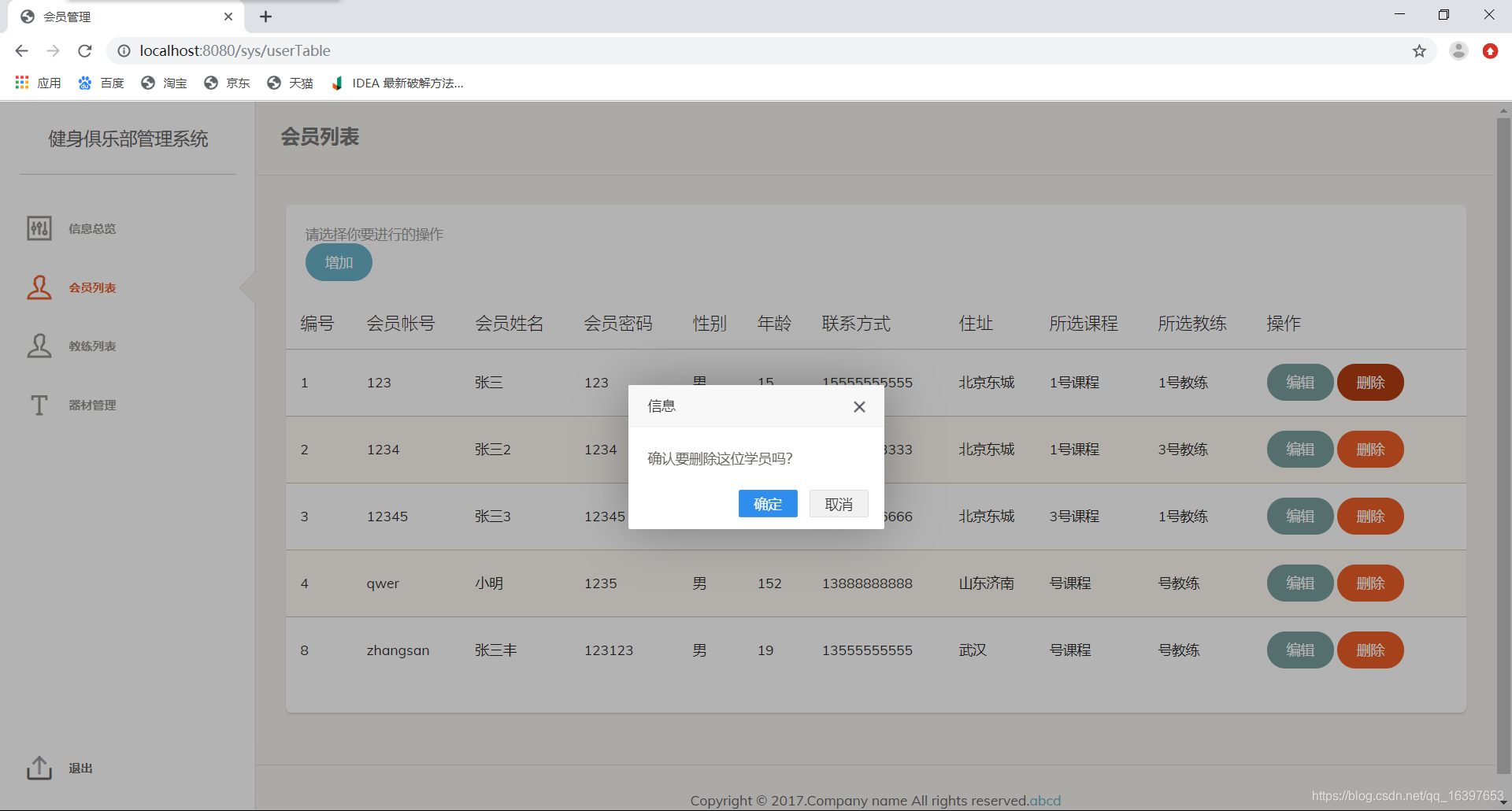Click the account cell qwer
Screen dimensions: 1512x811
[383, 583]
